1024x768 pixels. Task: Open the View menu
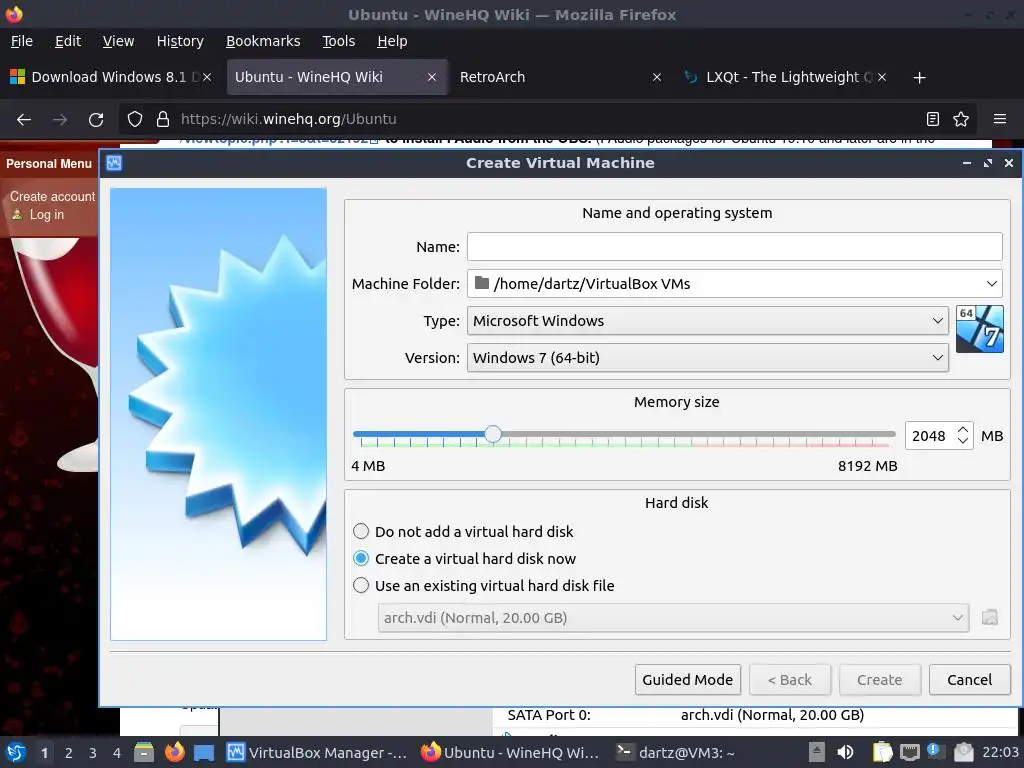[118, 41]
